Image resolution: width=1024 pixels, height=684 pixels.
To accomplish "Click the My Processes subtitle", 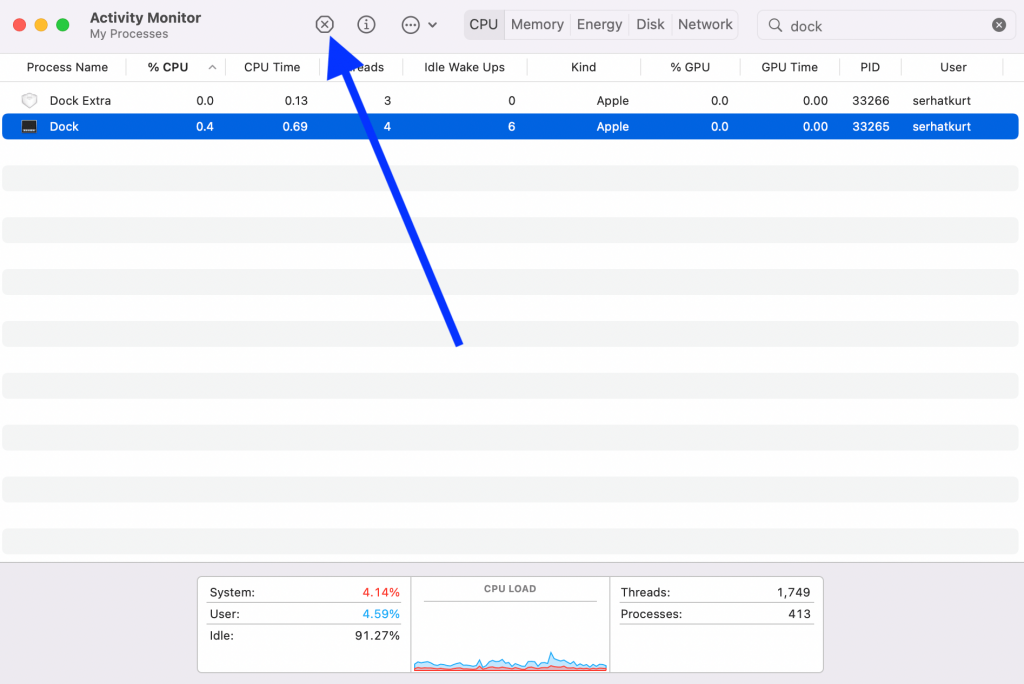I will point(129,34).
